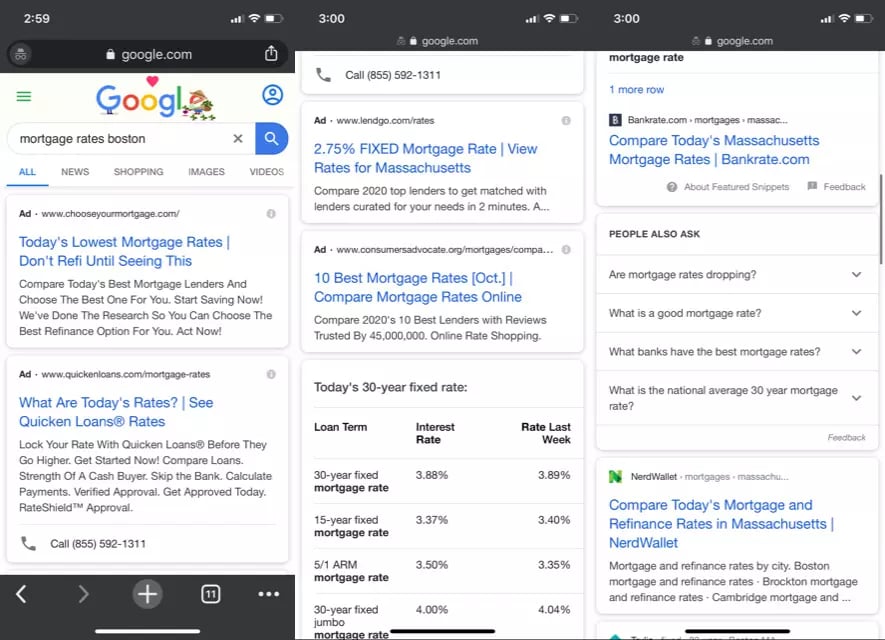
Task: Tap the blue magnifier search button
Action: click(x=271, y=138)
